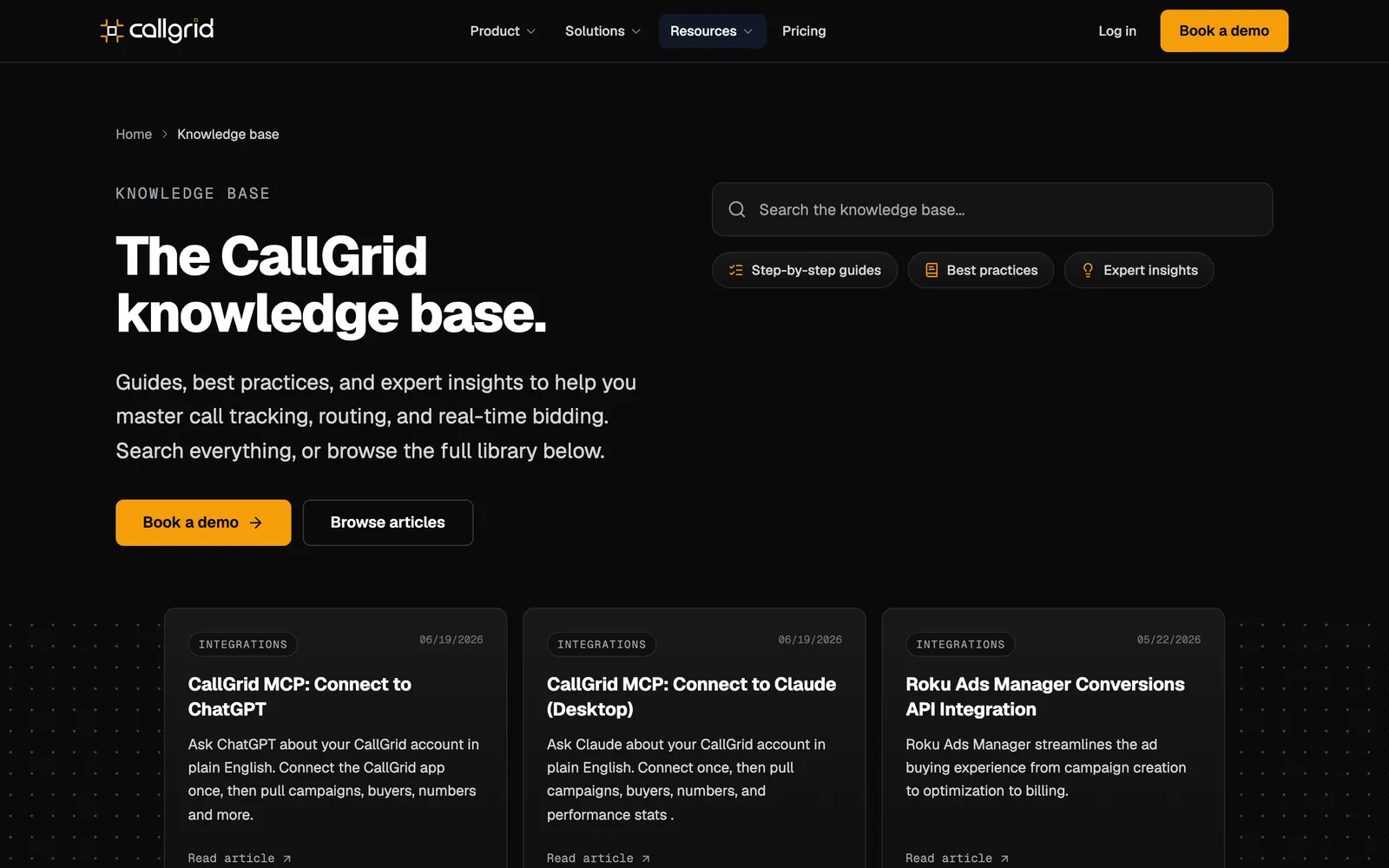Viewport: 1389px width, 868px height.
Task: Go to the Pricing page
Action: tap(804, 31)
